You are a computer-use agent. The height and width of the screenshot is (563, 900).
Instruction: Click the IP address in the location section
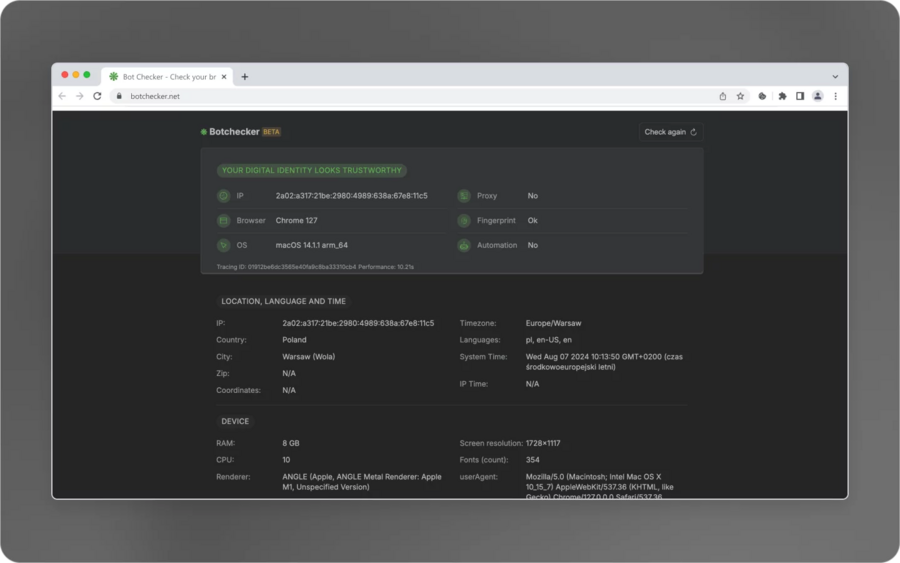coord(358,323)
